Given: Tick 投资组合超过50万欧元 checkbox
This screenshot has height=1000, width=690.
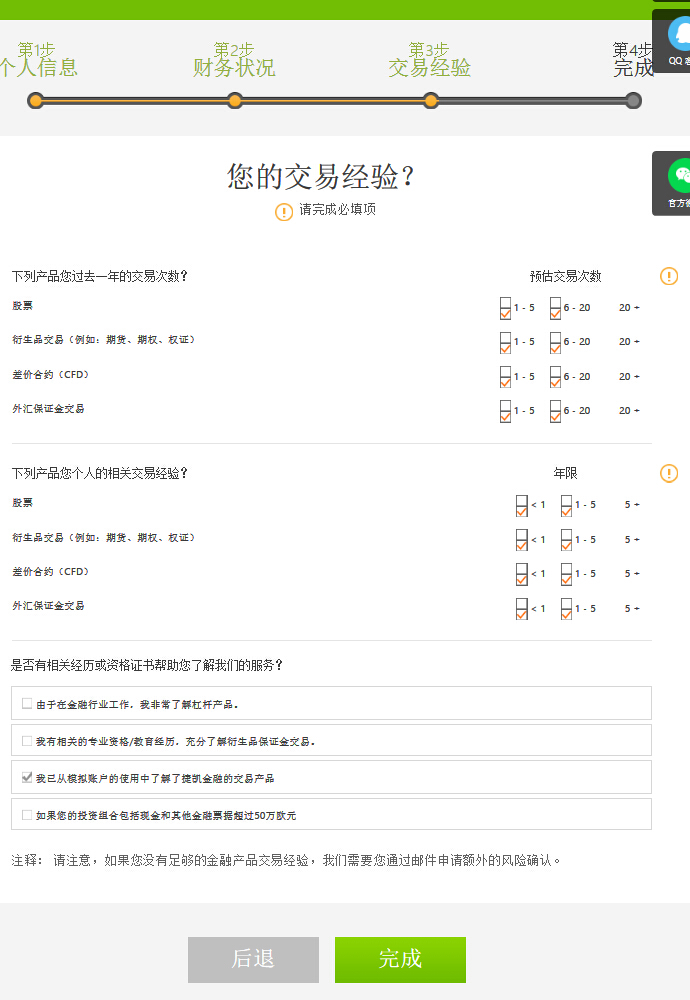Looking at the screenshot, I should (27, 814).
